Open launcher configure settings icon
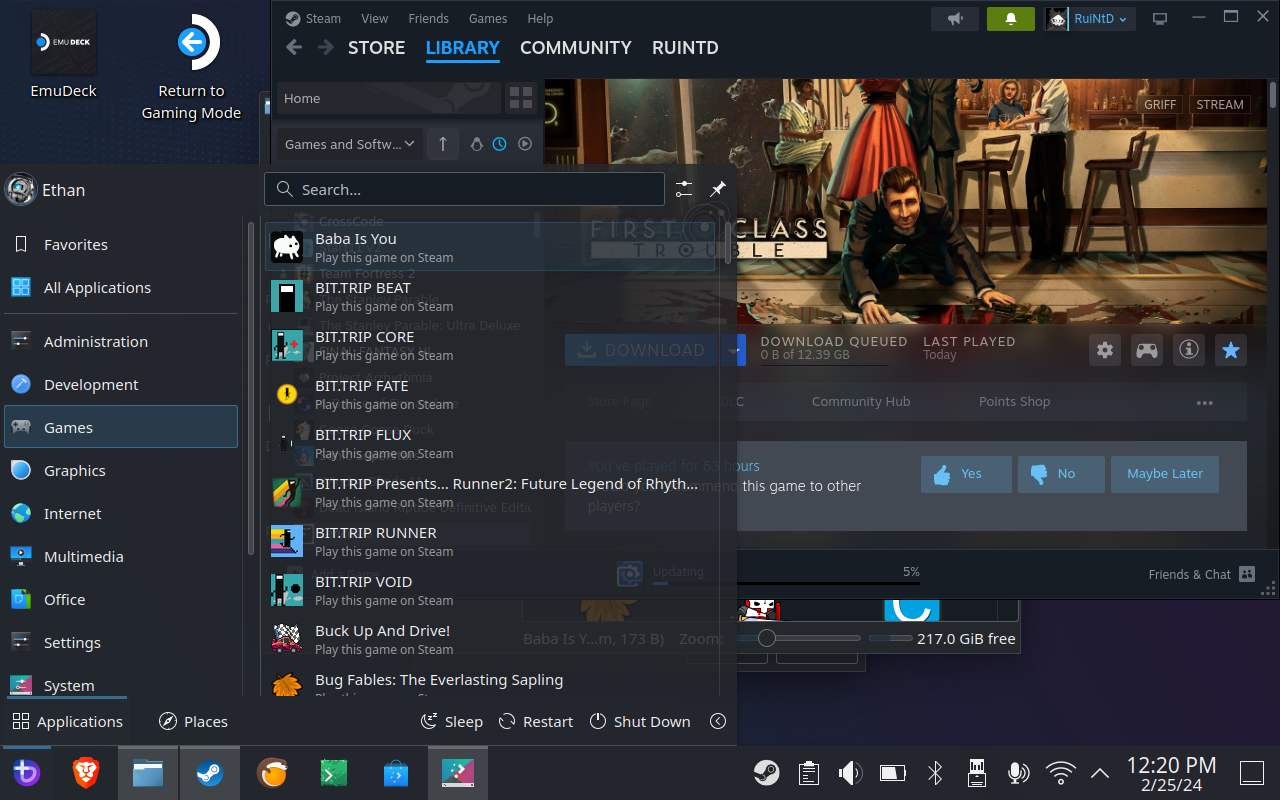 point(684,189)
